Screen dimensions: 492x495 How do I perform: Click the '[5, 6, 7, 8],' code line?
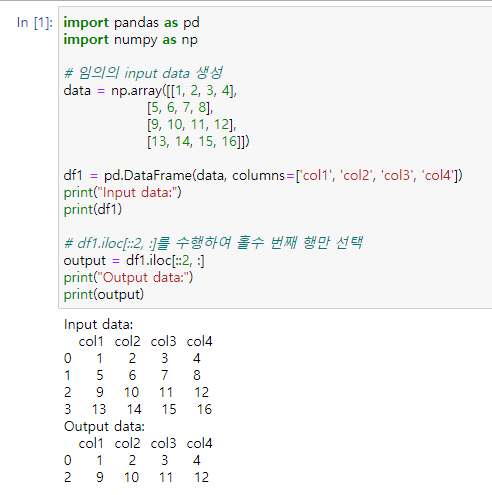pos(180,108)
